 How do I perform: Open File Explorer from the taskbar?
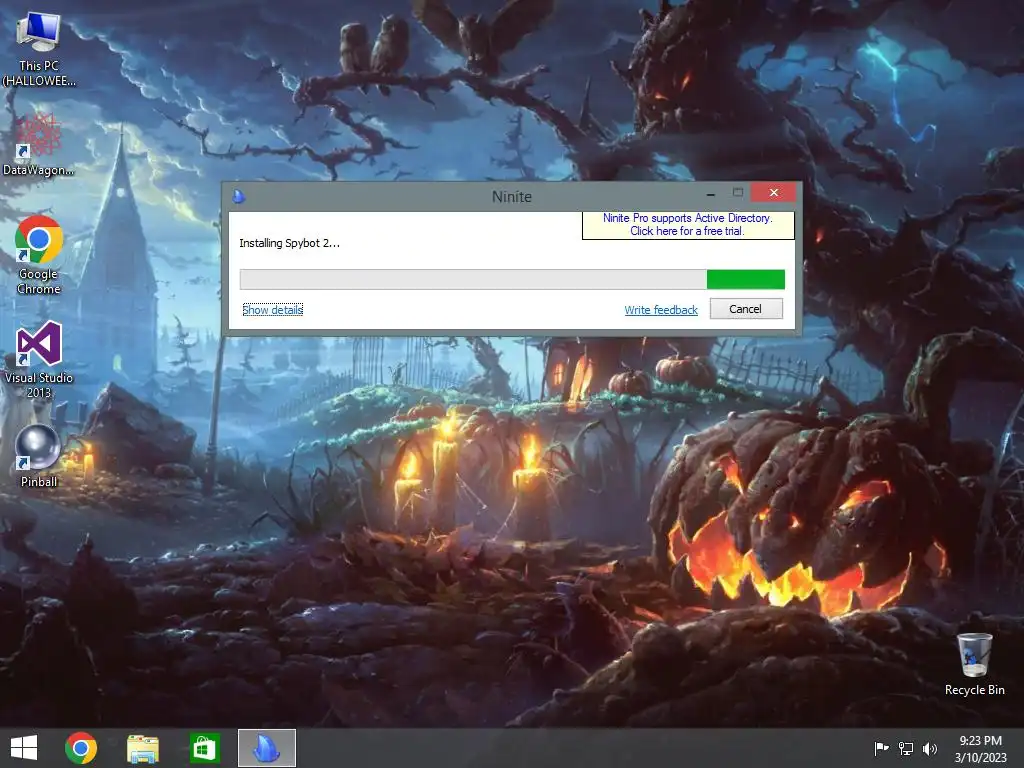tap(142, 748)
